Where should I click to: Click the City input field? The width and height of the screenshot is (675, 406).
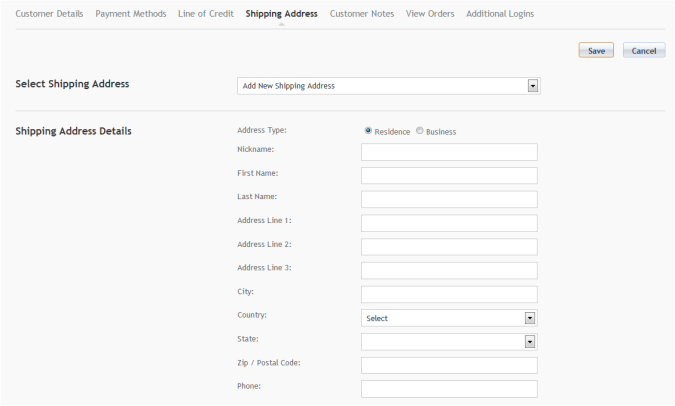(449, 294)
